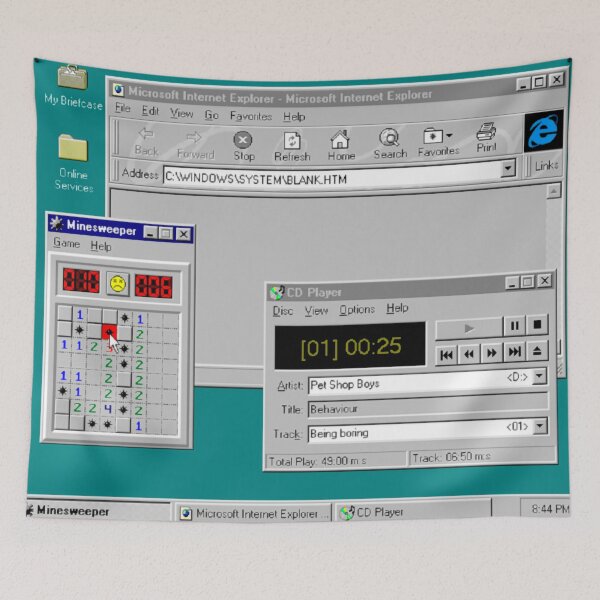Open the Go menu in Internet Explorer
This screenshot has height=600, width=600.
pos(211,115)
